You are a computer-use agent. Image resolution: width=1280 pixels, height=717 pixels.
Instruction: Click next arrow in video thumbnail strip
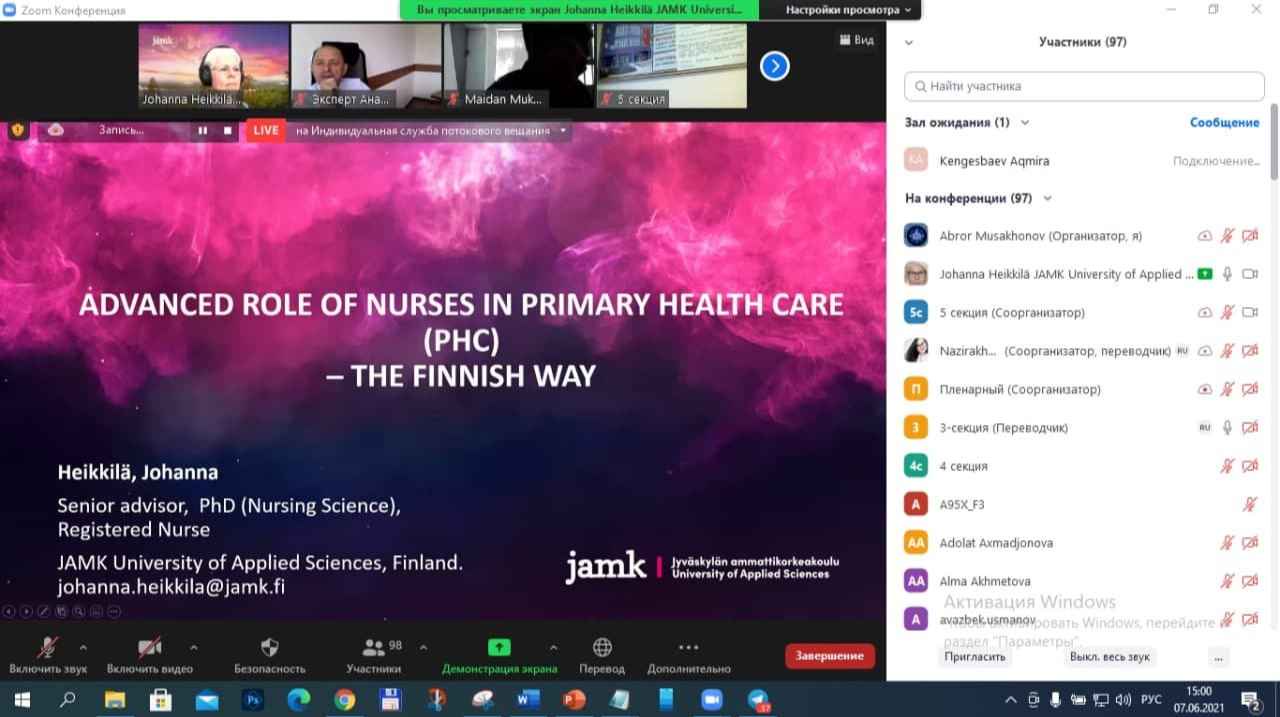tap(774, 66)
